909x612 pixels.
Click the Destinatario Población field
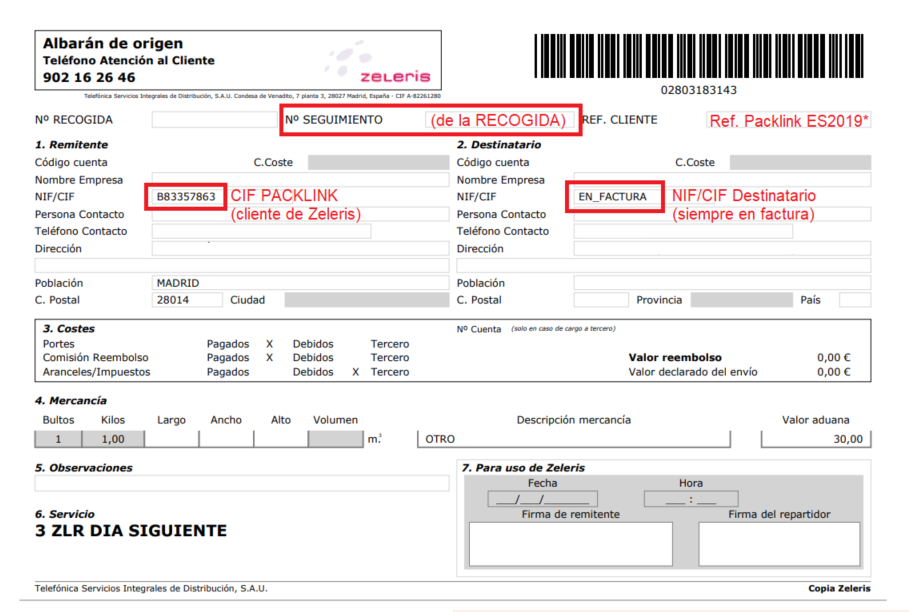point(722,283)
